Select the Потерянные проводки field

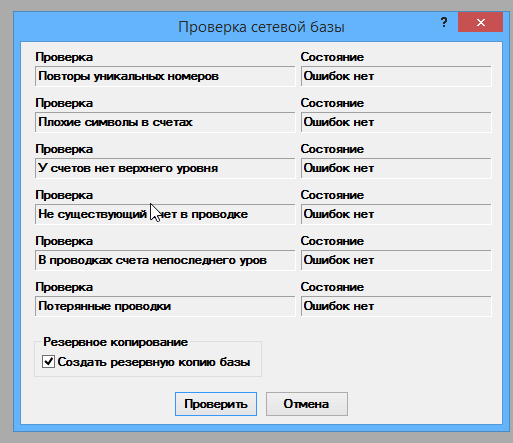pos(165,306)
